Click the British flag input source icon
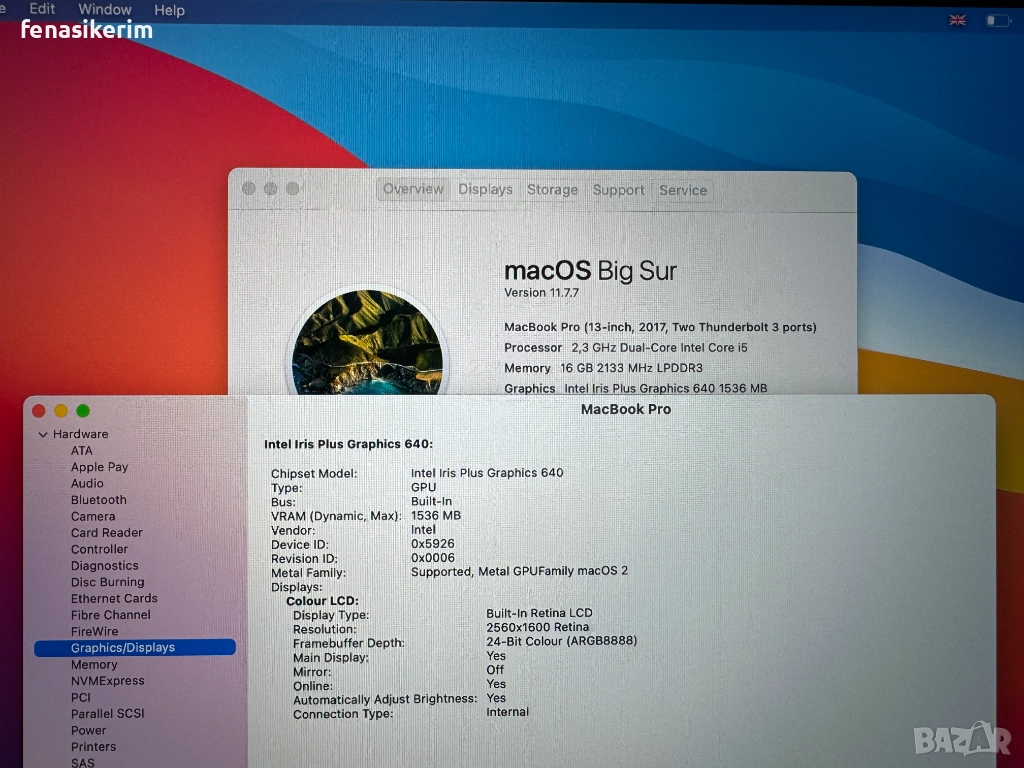This screenshot has width=1024, height=768. click(x=957, y=20)
